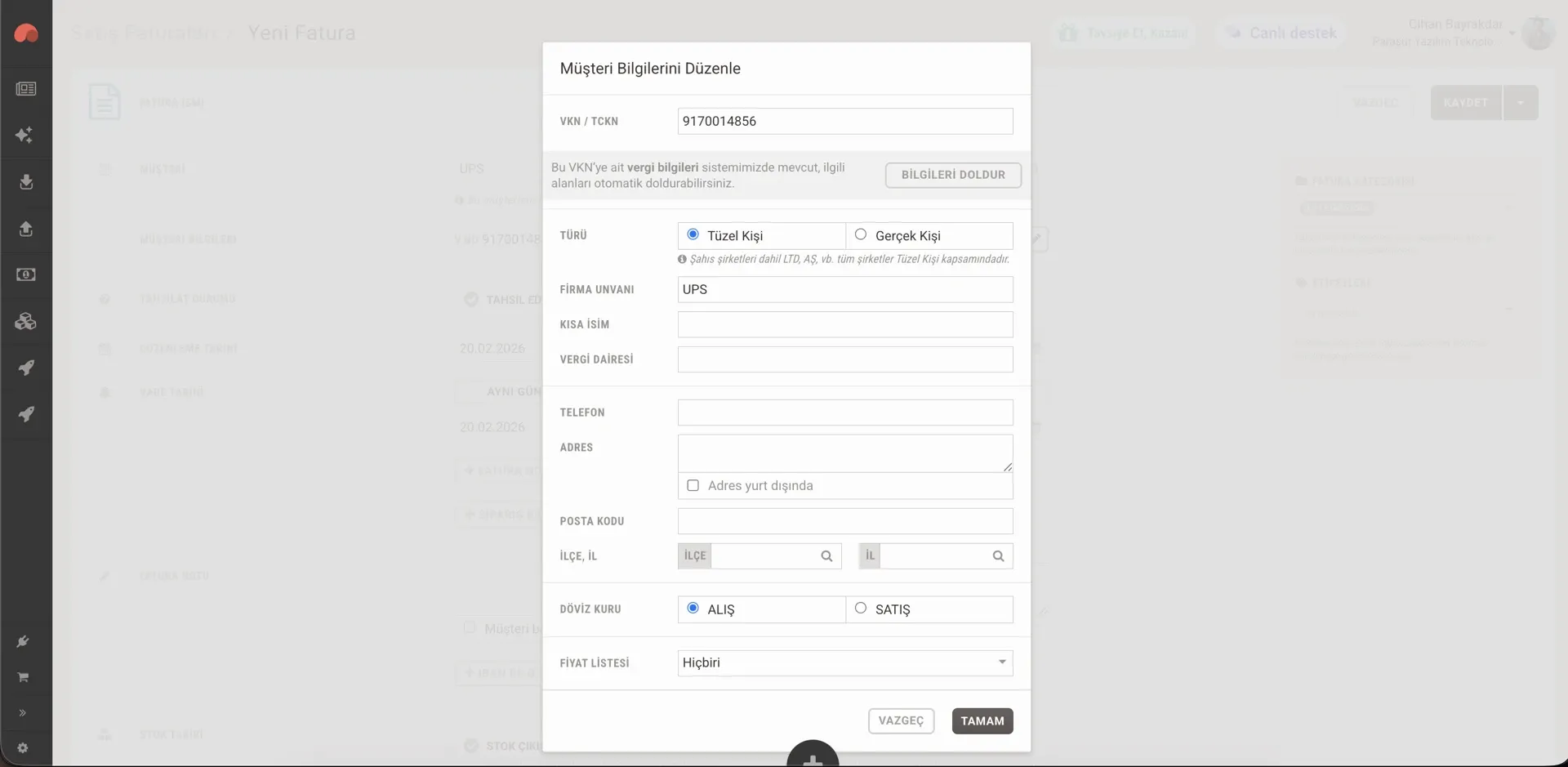Check the Adres yurt dışında checkbox
The image size is (1568, 767).
[693, 485]
